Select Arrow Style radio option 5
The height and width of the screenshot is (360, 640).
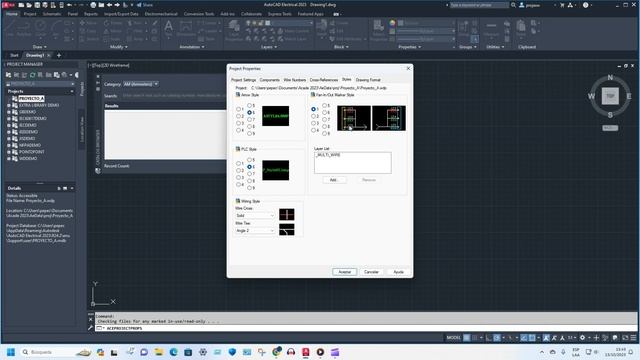[x=249, y=106]
